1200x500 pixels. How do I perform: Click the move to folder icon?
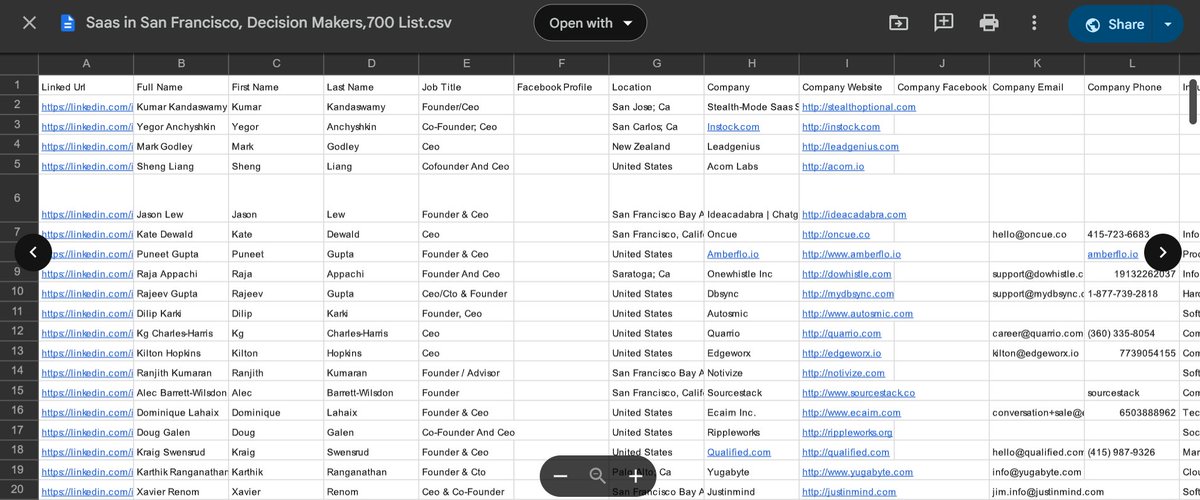point(898,23)
